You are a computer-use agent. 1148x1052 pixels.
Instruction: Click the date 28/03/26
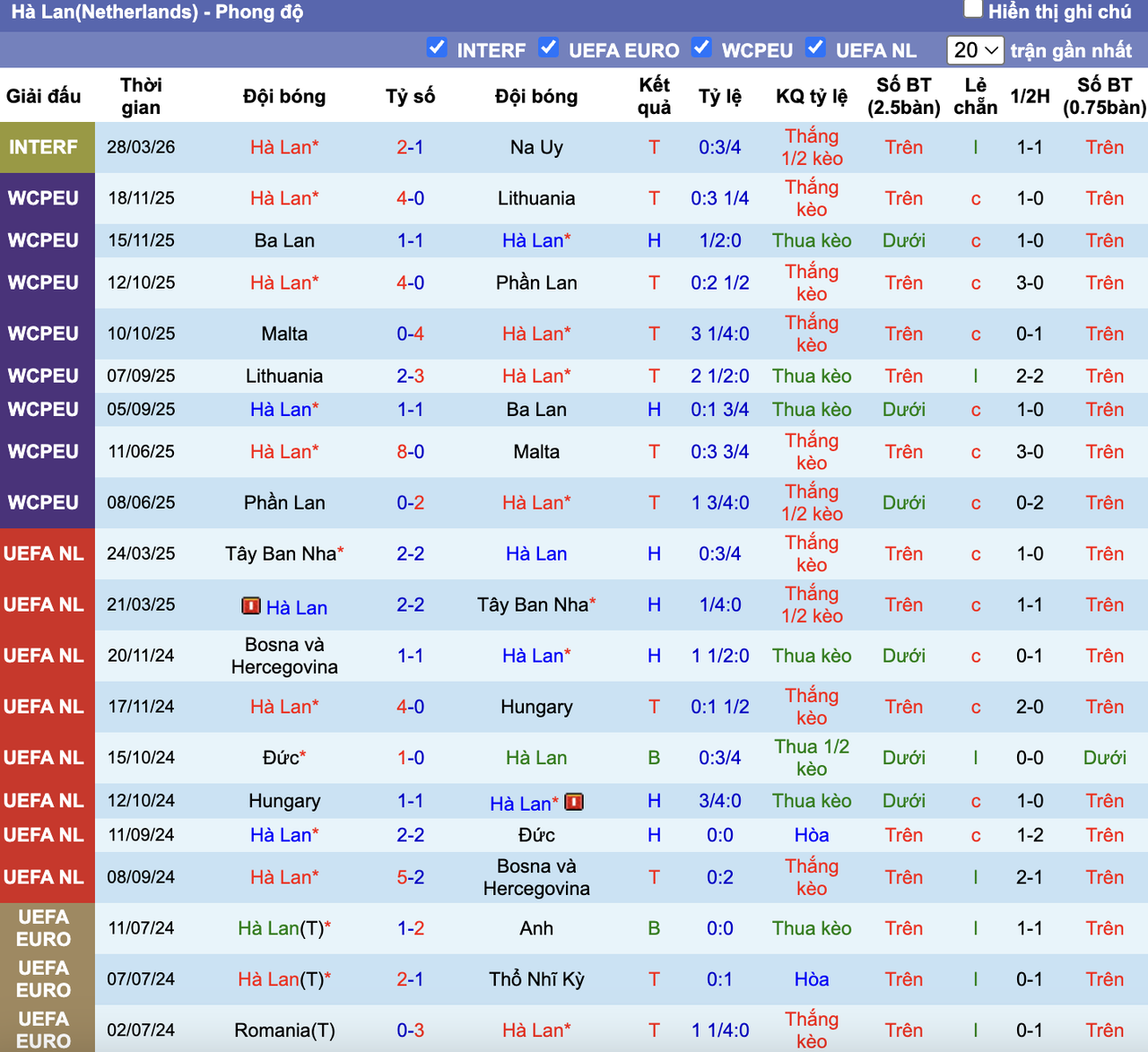[141, 147]
